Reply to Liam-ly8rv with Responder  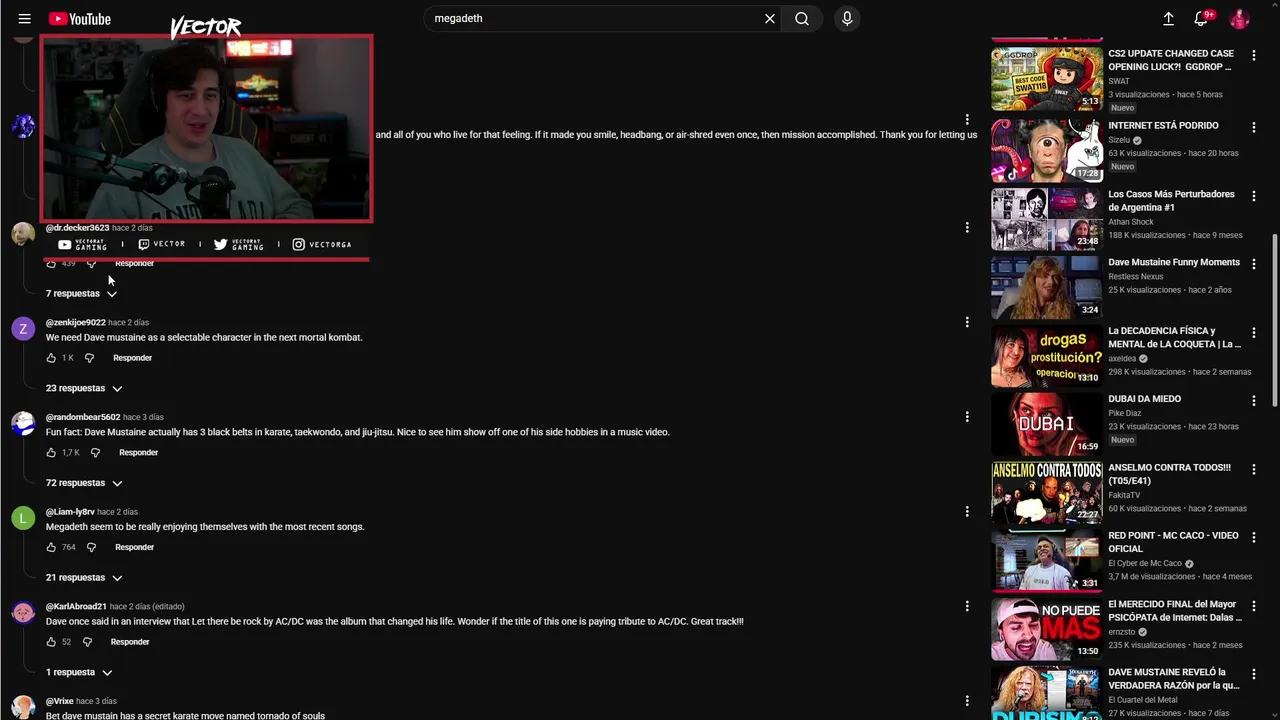click(x=135, y=548)
